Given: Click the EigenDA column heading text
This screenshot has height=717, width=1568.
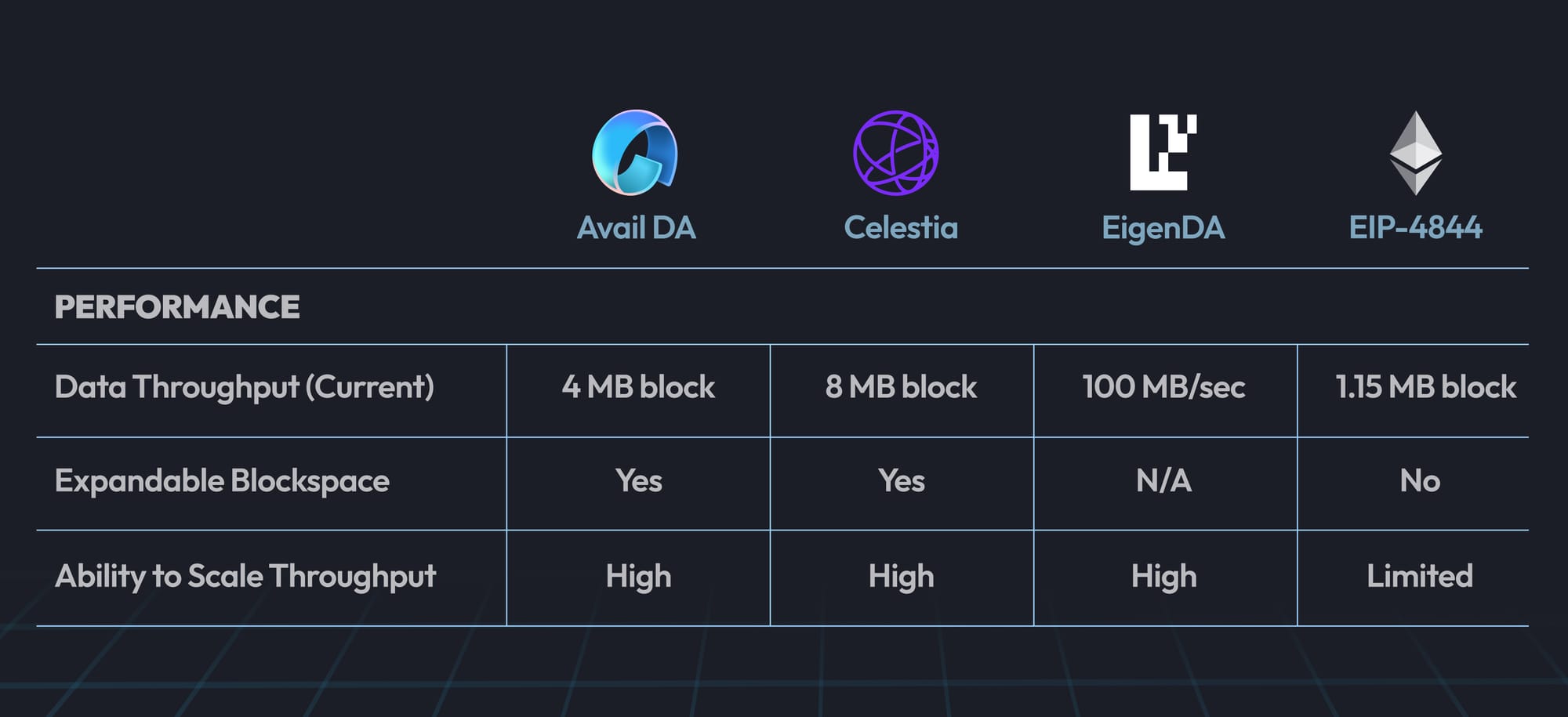Looking at the screenshot, I should pyautogui.click(x=1163, y=228).
